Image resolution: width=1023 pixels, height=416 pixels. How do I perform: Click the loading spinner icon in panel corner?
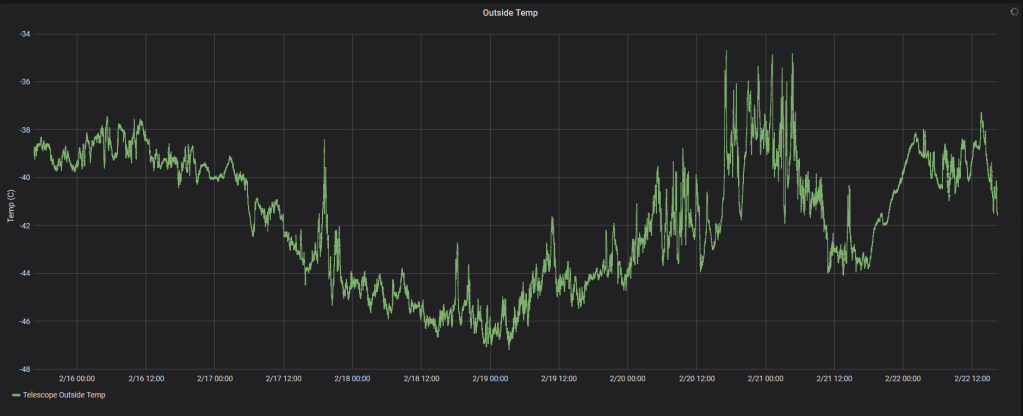point(1013,12)
